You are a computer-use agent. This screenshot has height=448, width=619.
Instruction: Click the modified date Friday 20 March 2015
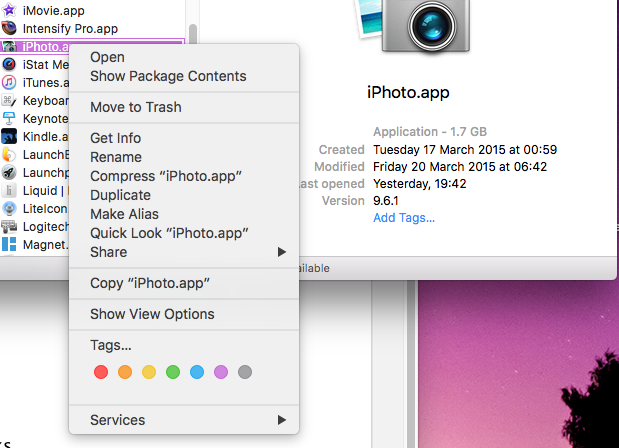pyautogui.click(x=460, y=167)
